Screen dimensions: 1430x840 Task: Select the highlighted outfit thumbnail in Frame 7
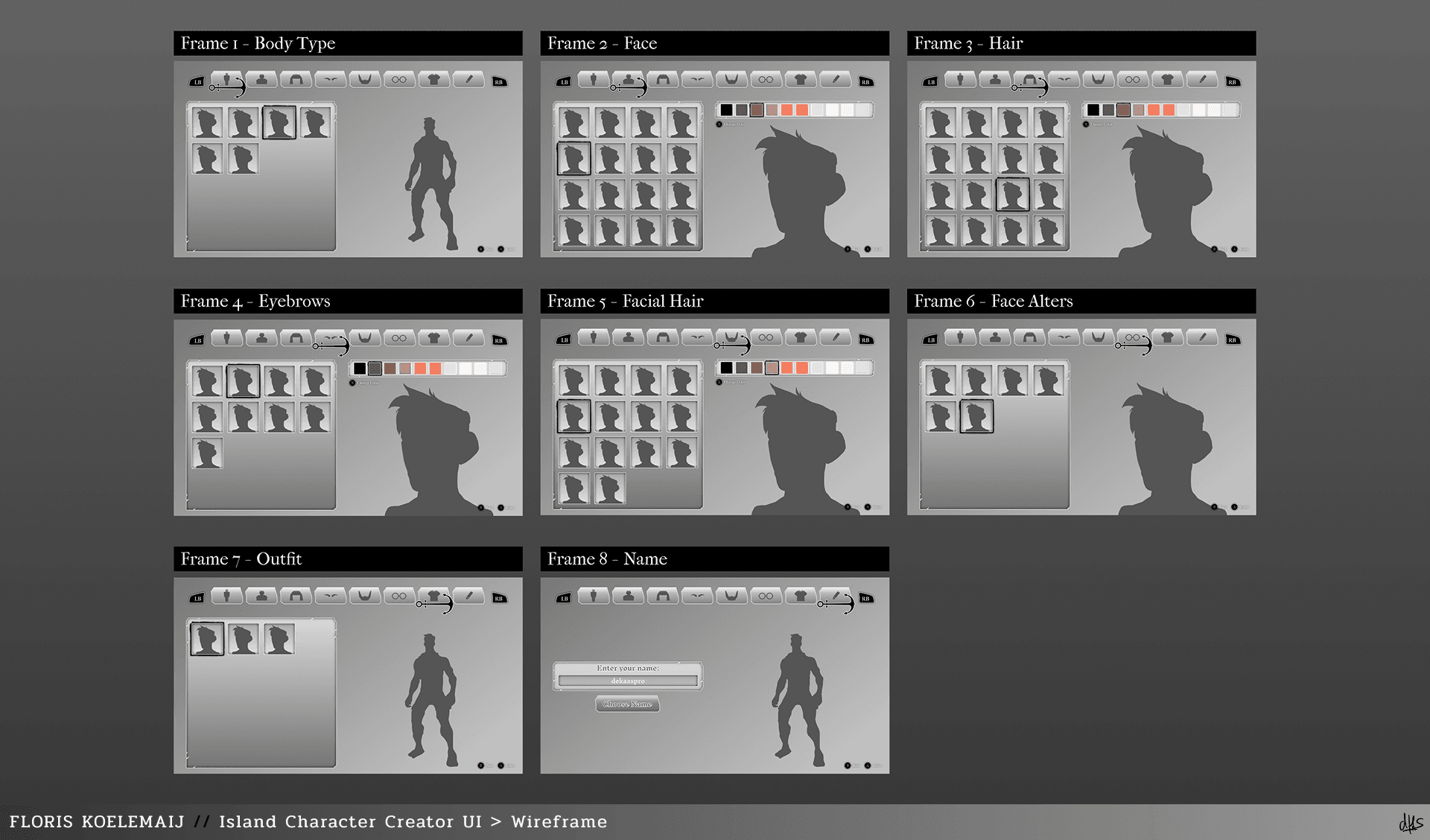point(207,639)
